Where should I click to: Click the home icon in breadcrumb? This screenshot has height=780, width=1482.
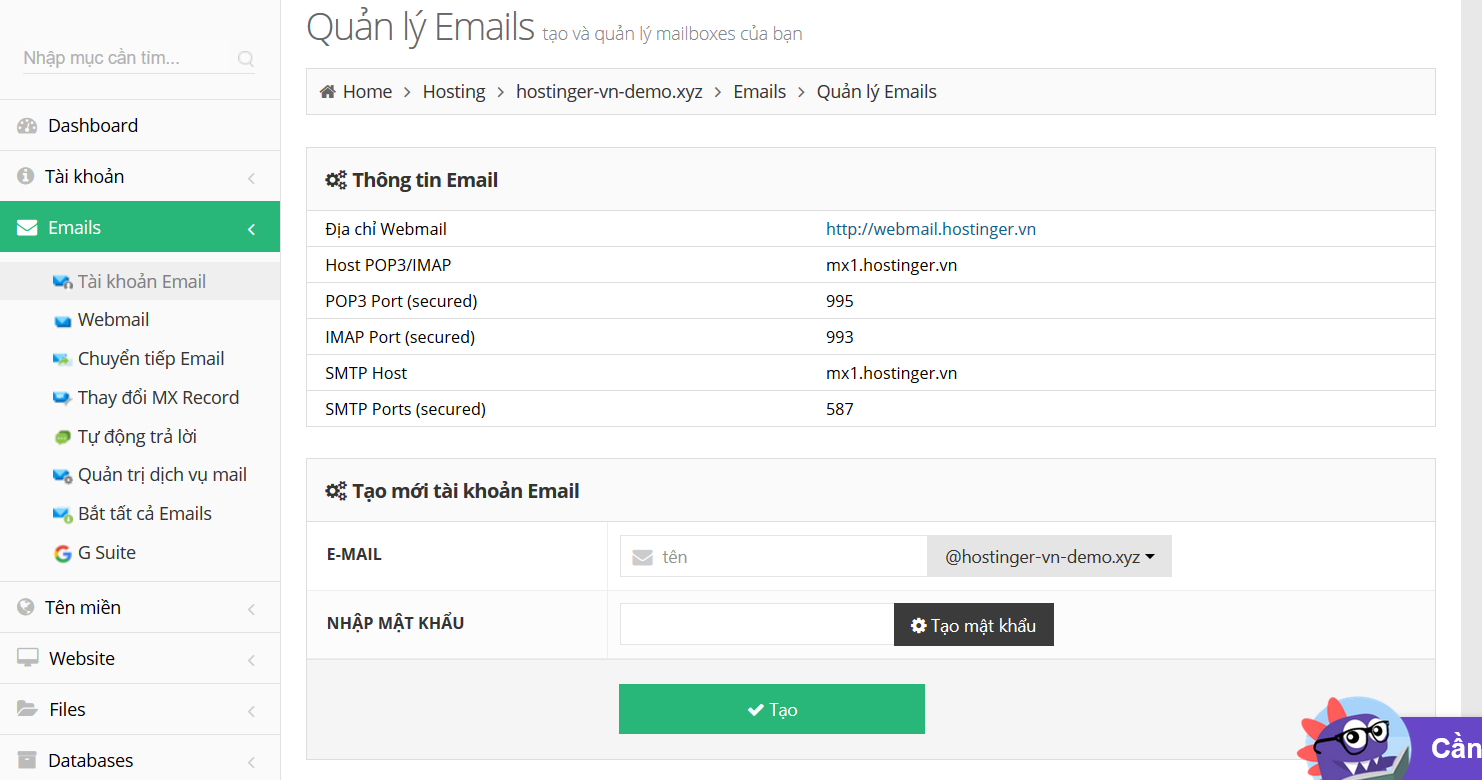[327, 92]
